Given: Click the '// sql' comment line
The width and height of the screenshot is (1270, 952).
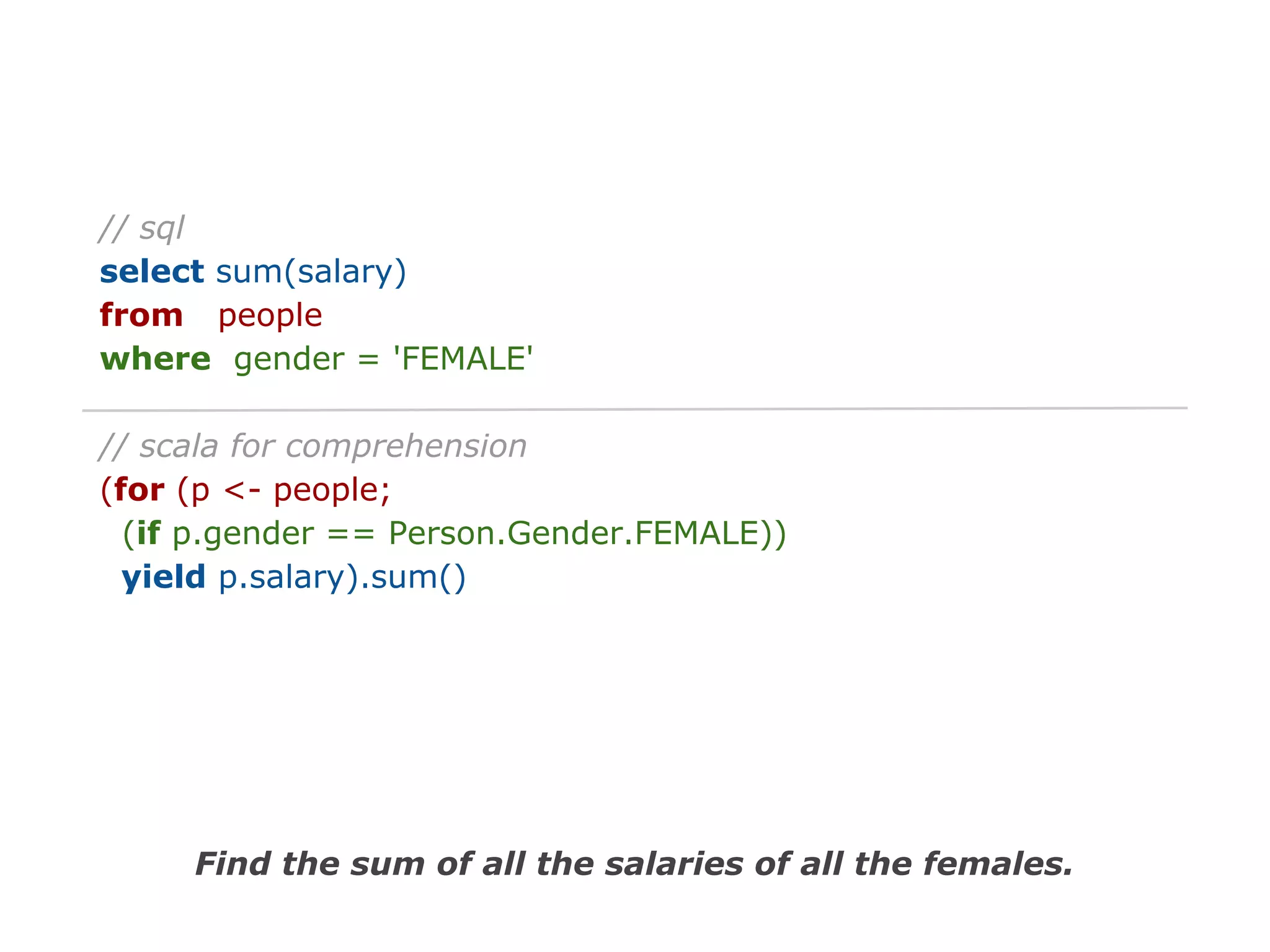Looking at the screenshot, I should pos(141,228).
